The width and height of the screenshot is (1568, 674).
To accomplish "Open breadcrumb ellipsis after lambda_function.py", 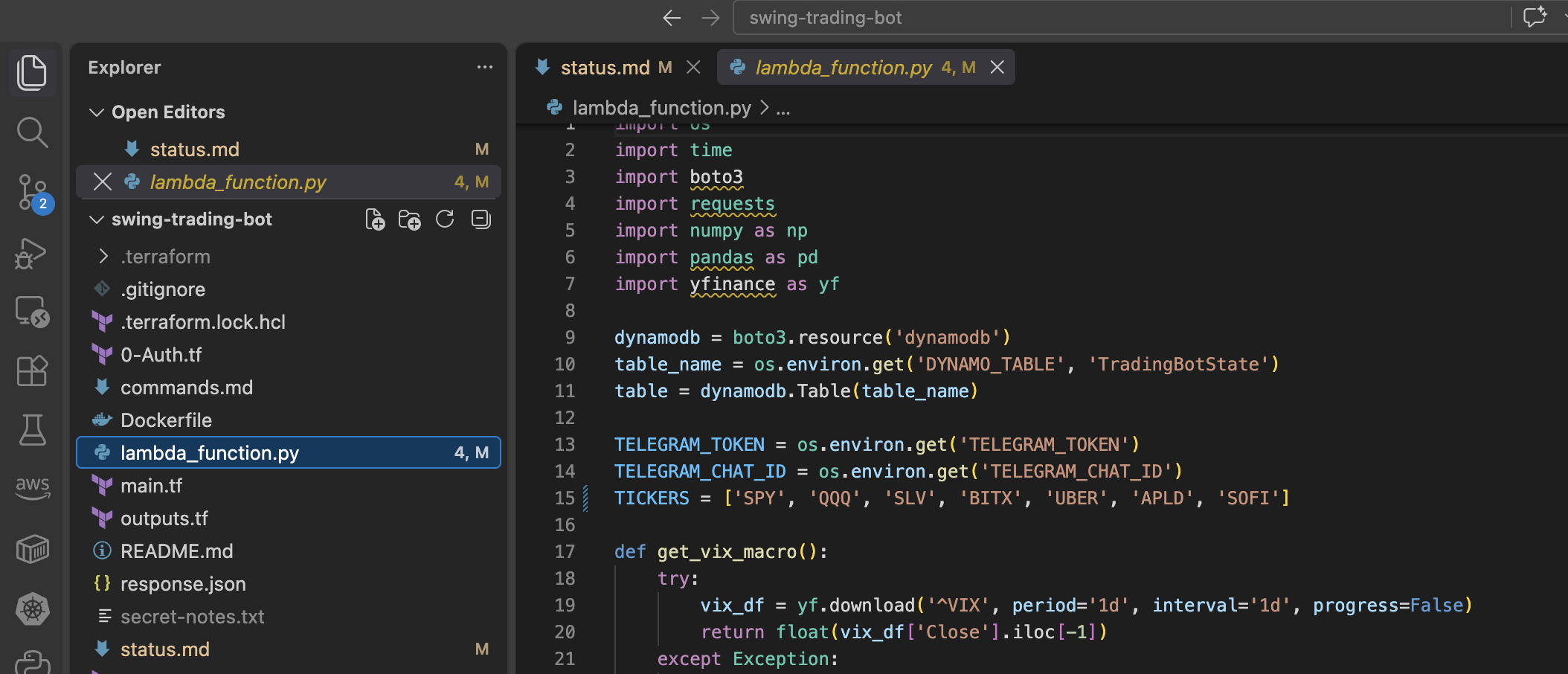I will 783,109.
